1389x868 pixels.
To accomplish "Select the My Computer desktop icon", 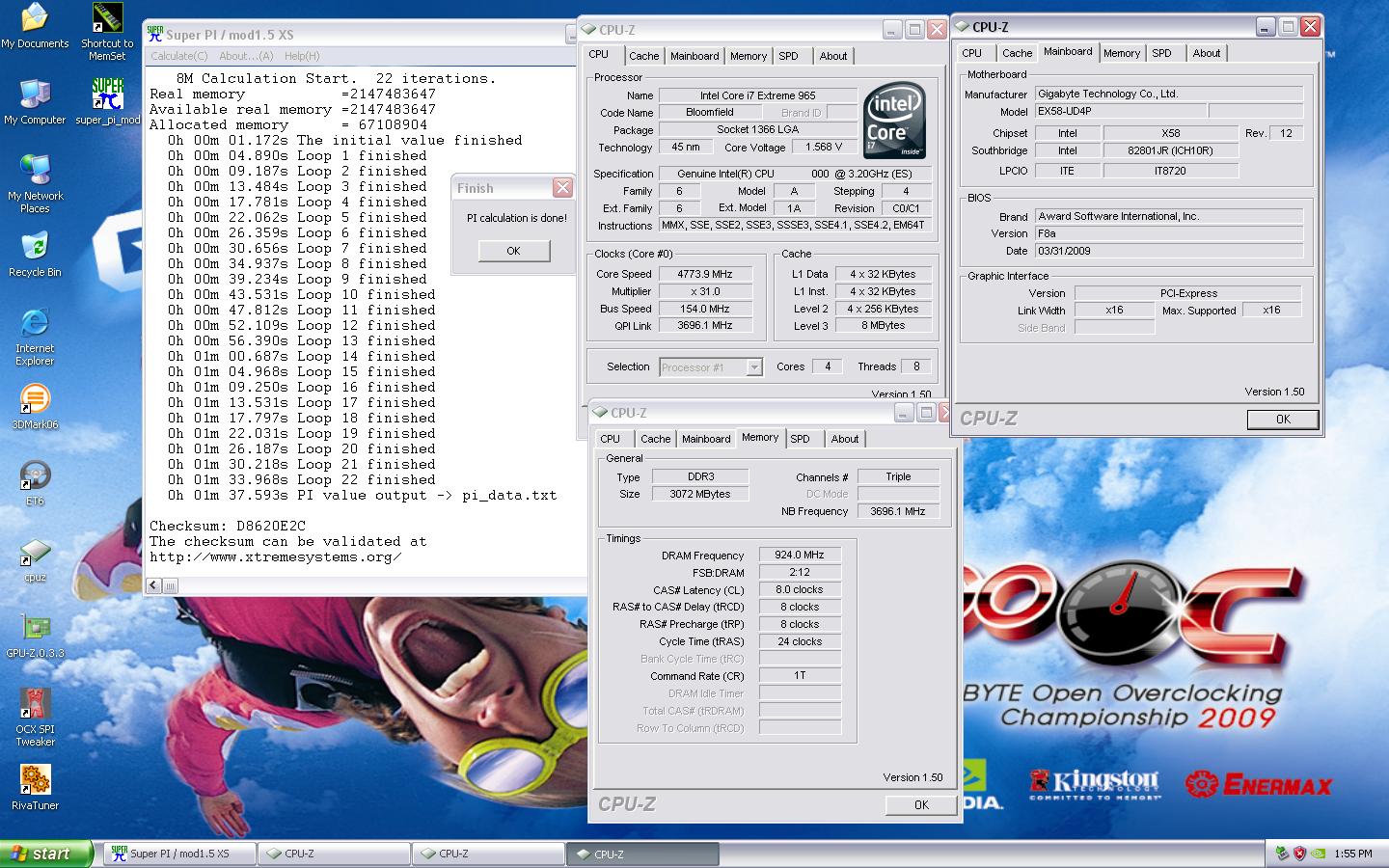I will pyautogui.click(x=35, y=101).
